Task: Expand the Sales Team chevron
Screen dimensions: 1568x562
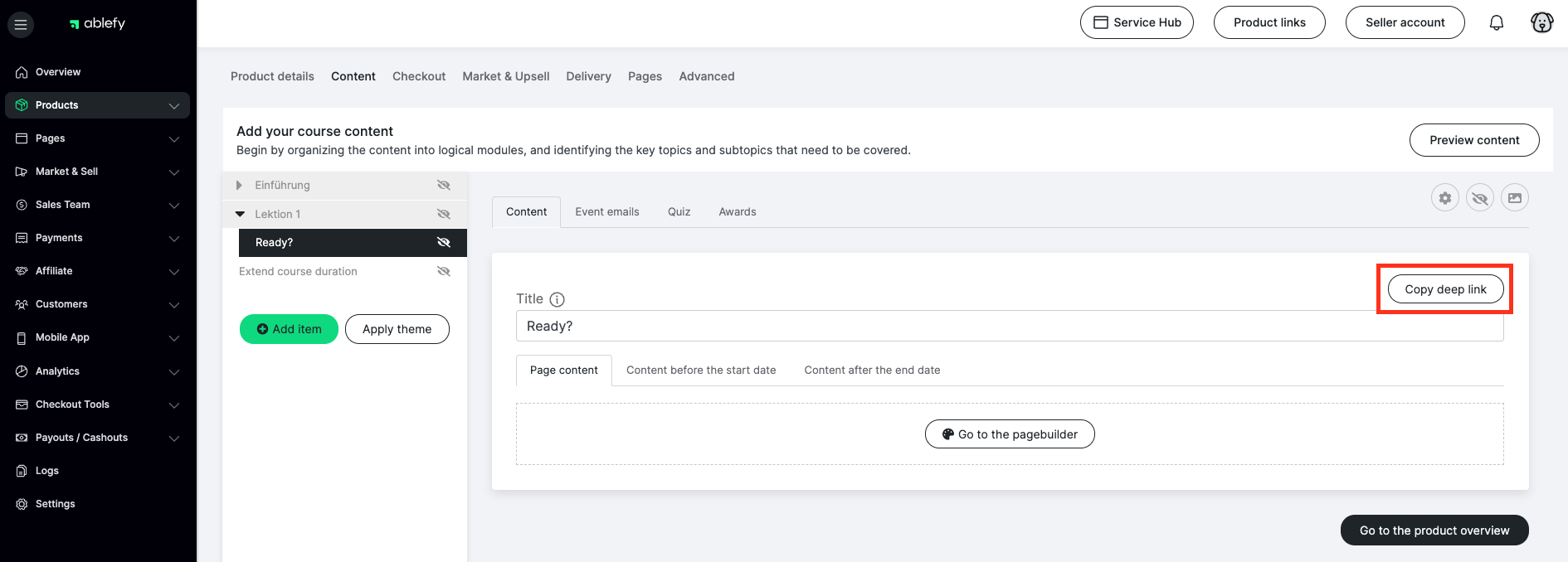Action: pyautogui.click(x=174, y=205)
